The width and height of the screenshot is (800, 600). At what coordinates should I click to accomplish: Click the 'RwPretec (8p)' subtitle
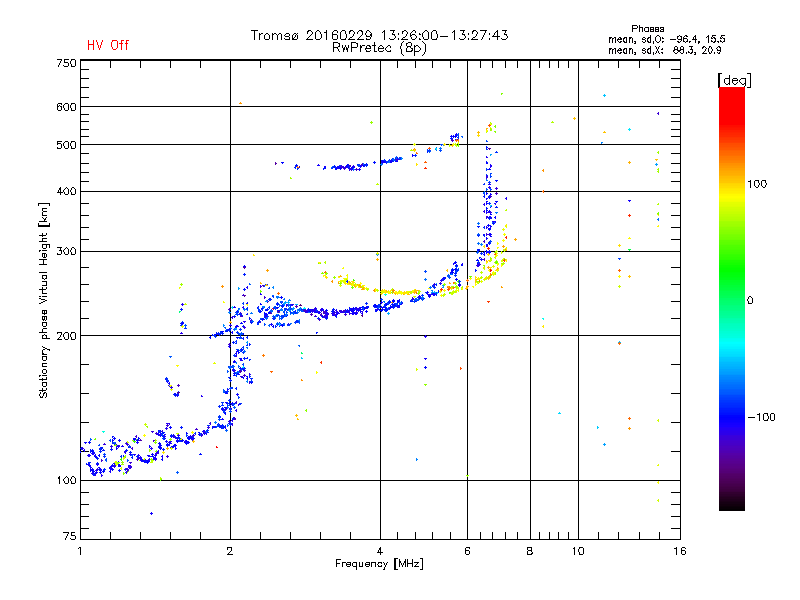point(379,48)
